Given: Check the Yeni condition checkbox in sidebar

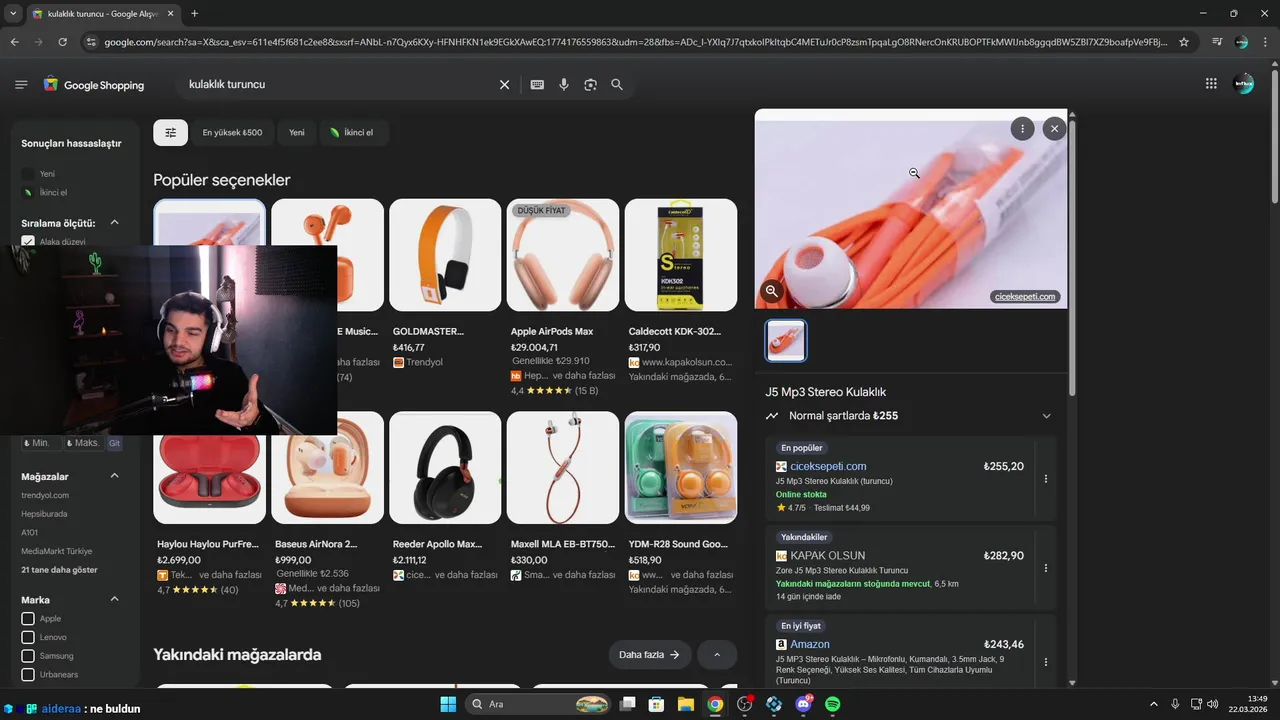Looking at the screenshot, I should (28, 174).
